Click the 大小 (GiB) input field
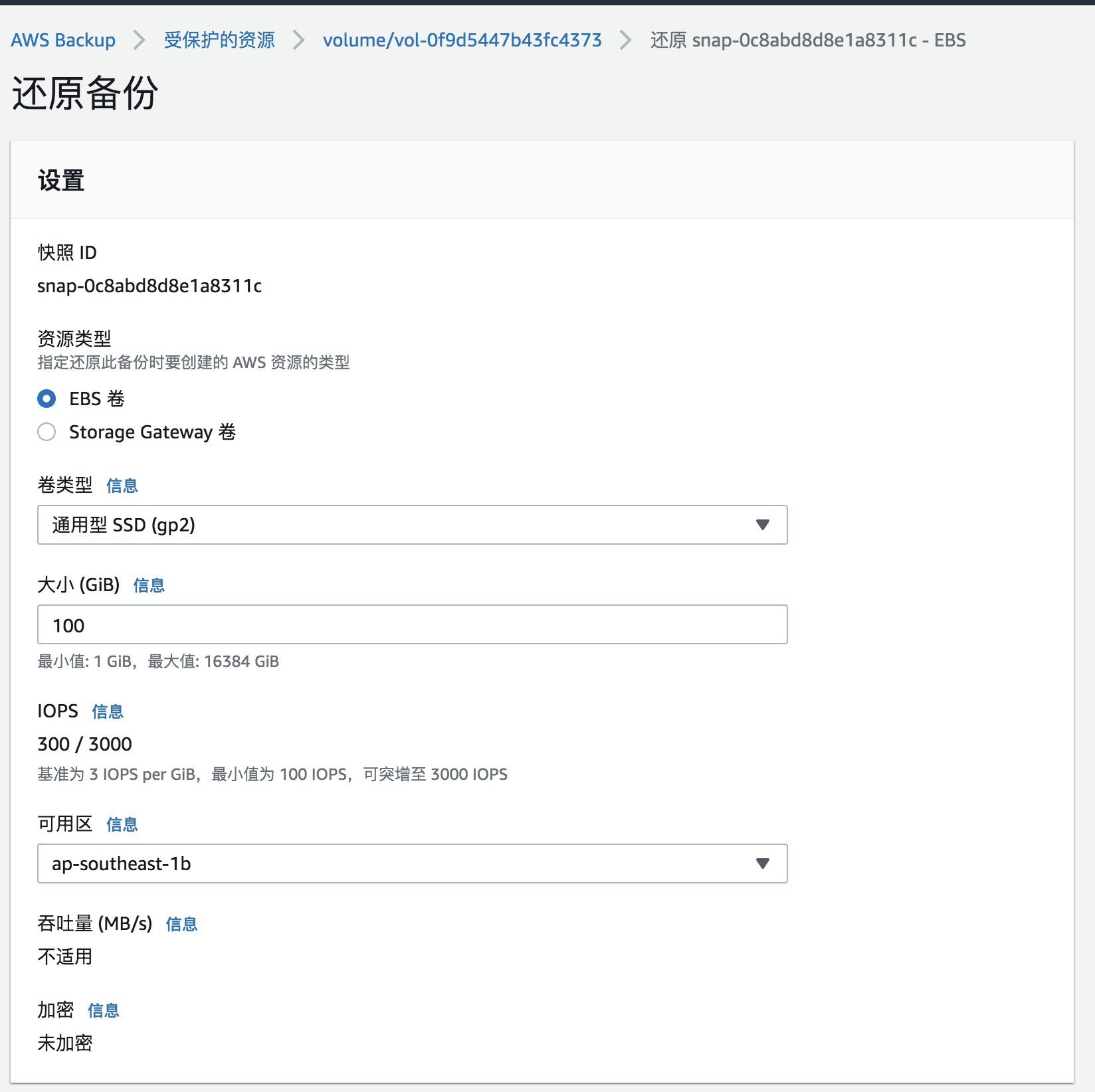The height and width of the screenshot is (1092, 1095). point(413,624)
